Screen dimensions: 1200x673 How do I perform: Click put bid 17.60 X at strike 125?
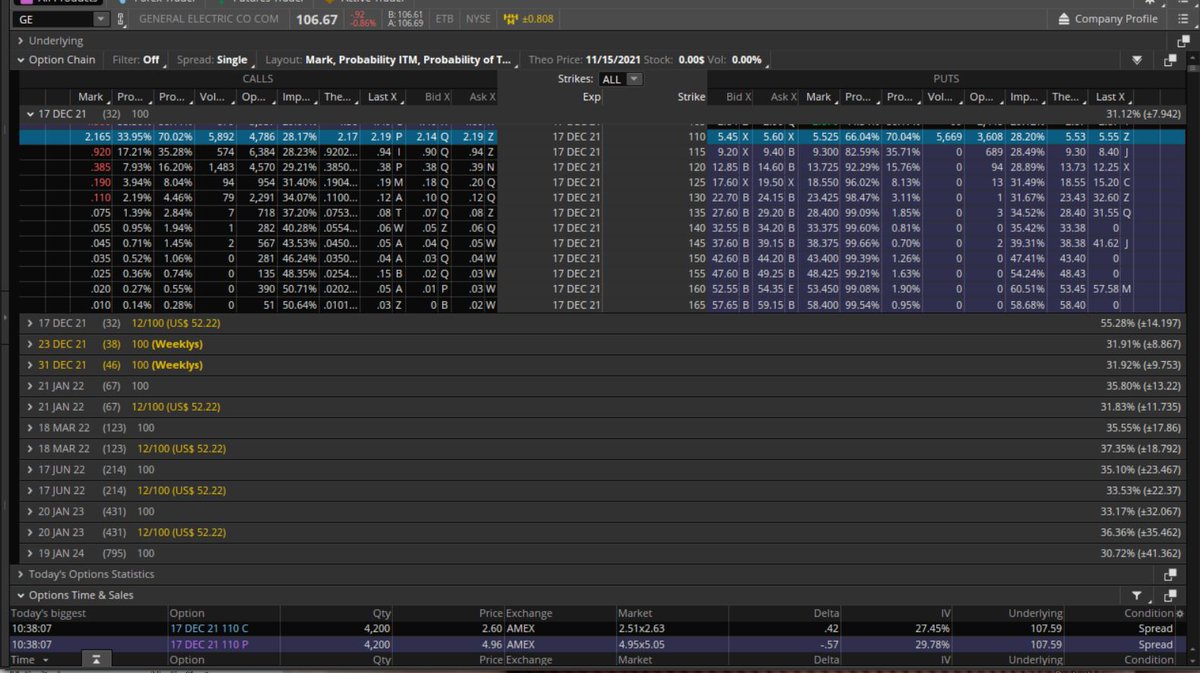(731, 182)
